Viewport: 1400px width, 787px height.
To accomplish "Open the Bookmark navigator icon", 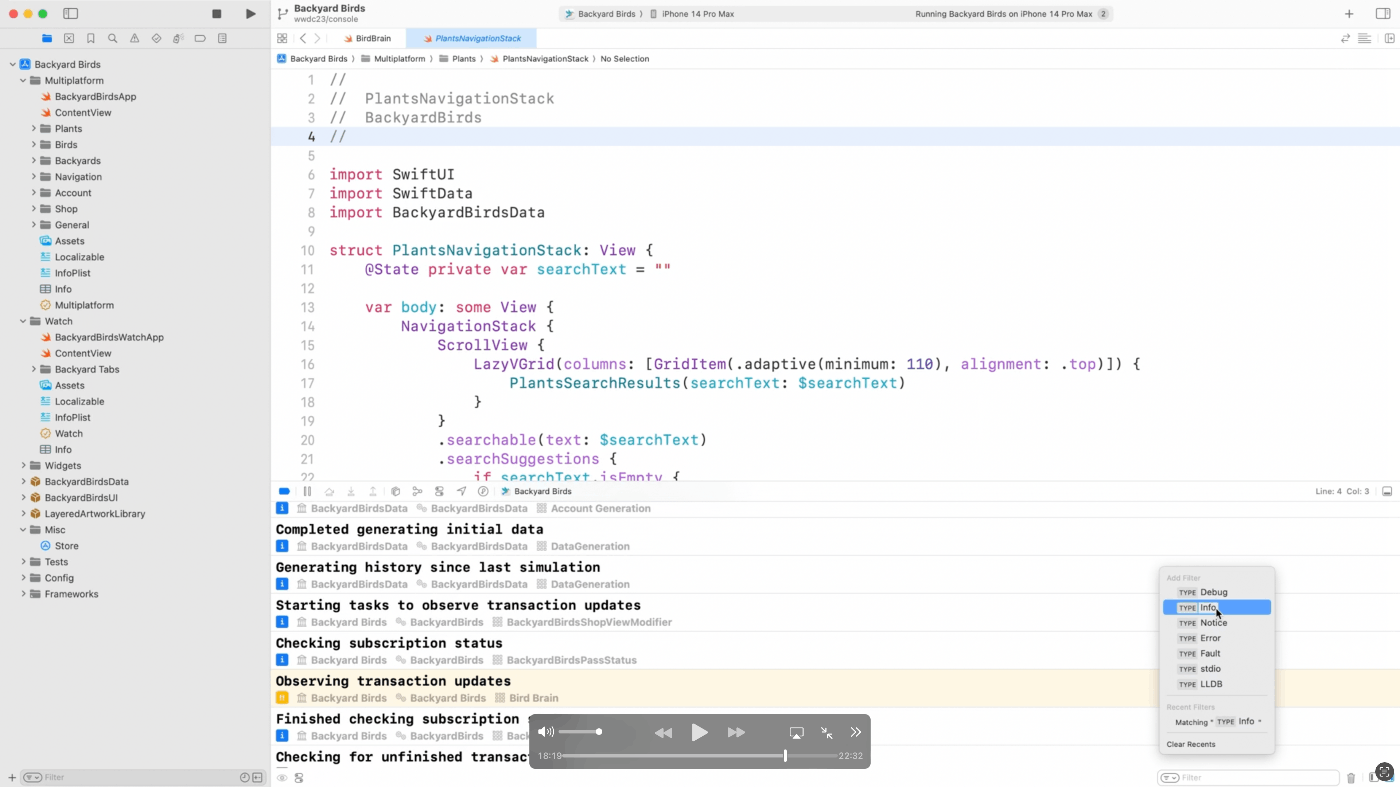I will pyautogui.click(x=91, y=39).
